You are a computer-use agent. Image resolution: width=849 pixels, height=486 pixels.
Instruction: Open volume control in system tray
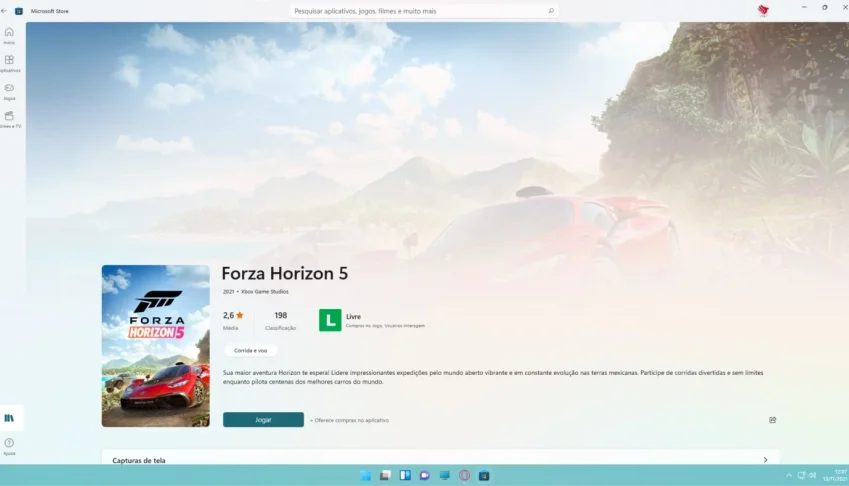[812, 476]
